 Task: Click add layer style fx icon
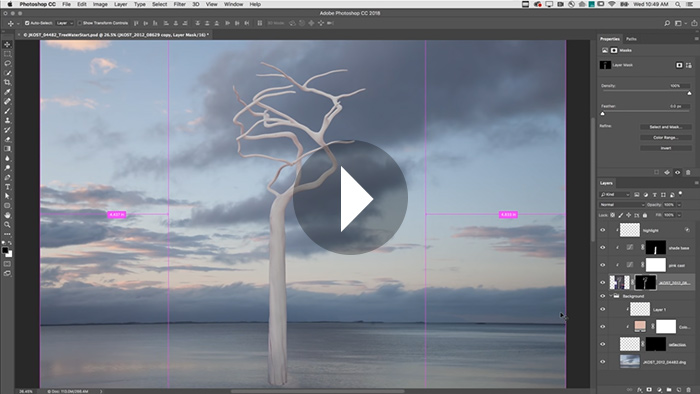[639, 390]
